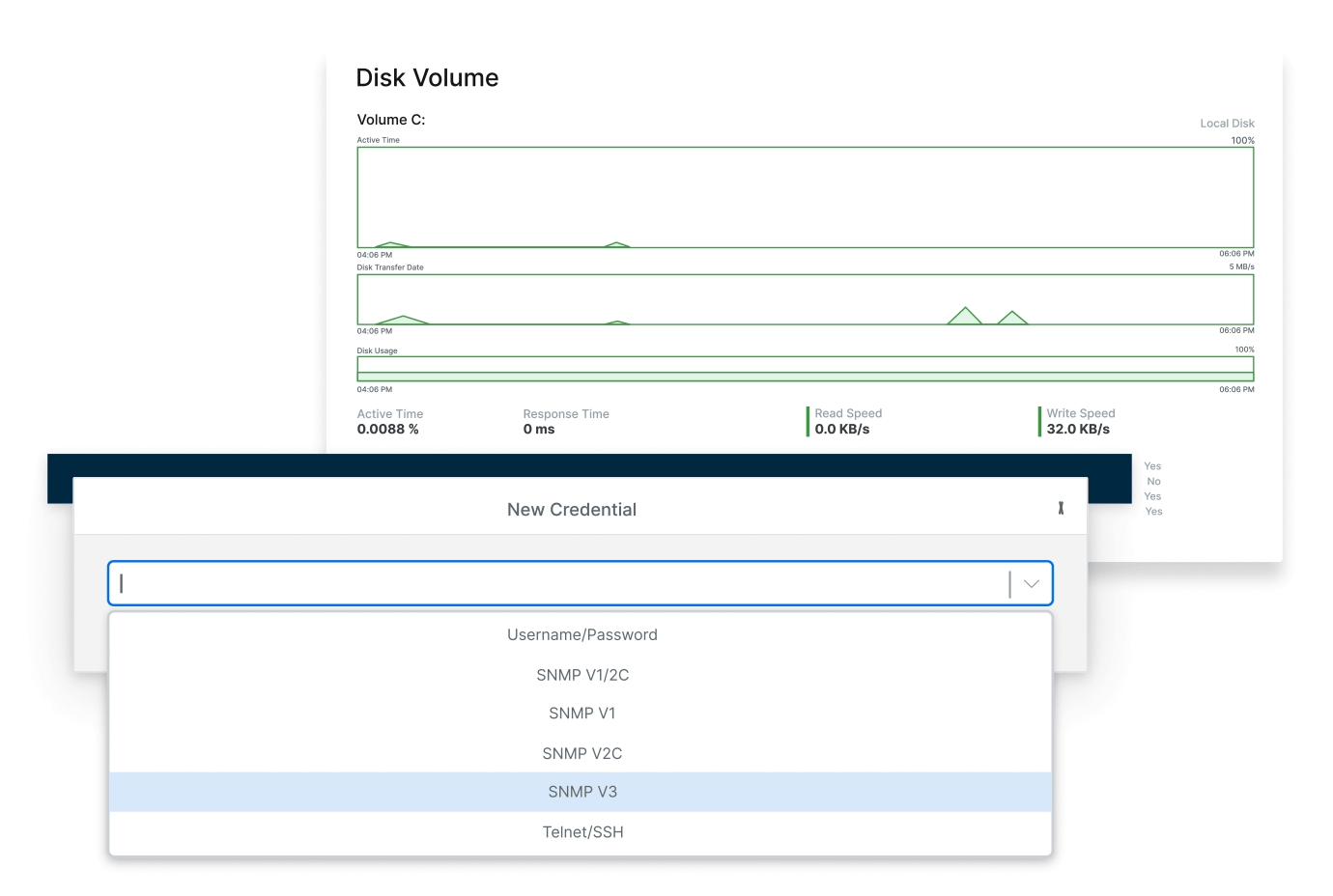Focus the credential type search field
1333x896 pixels.
pos(560,583)
